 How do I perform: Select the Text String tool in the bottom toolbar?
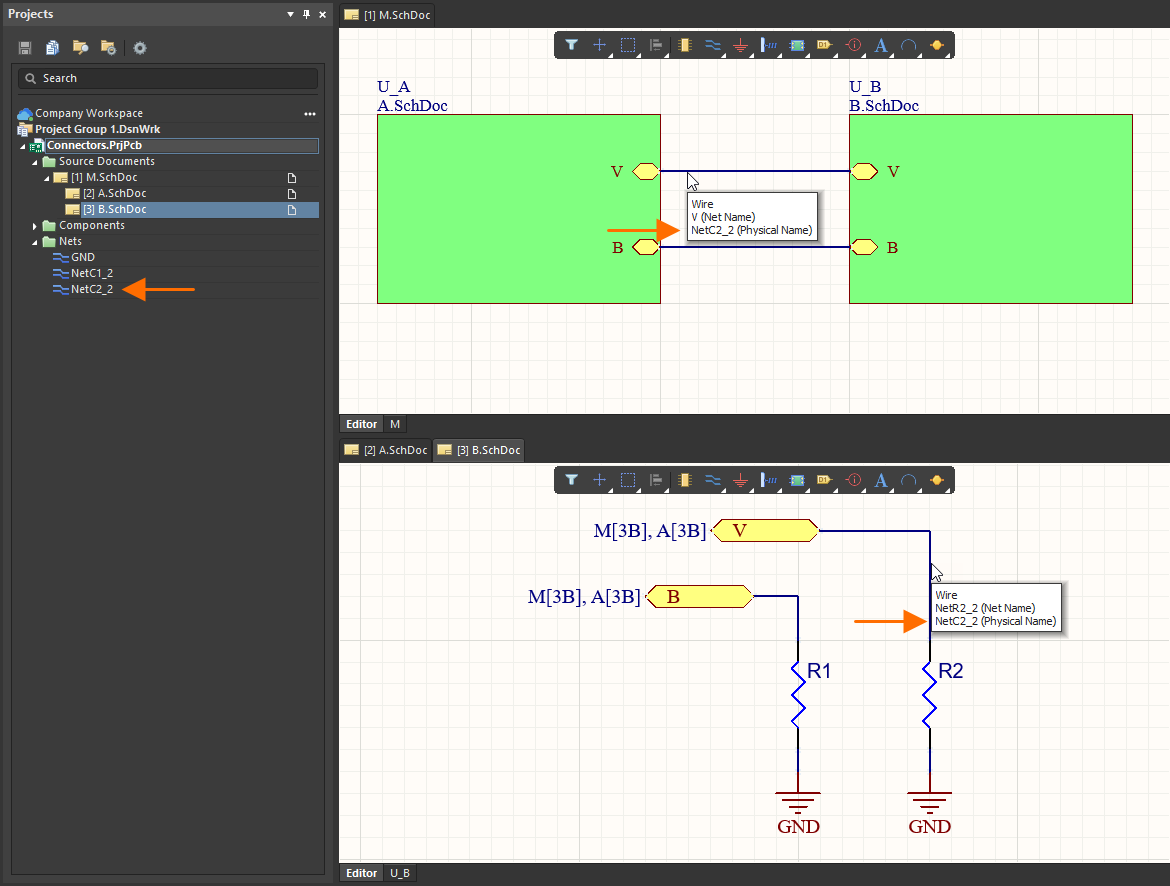tap(881, 480)
